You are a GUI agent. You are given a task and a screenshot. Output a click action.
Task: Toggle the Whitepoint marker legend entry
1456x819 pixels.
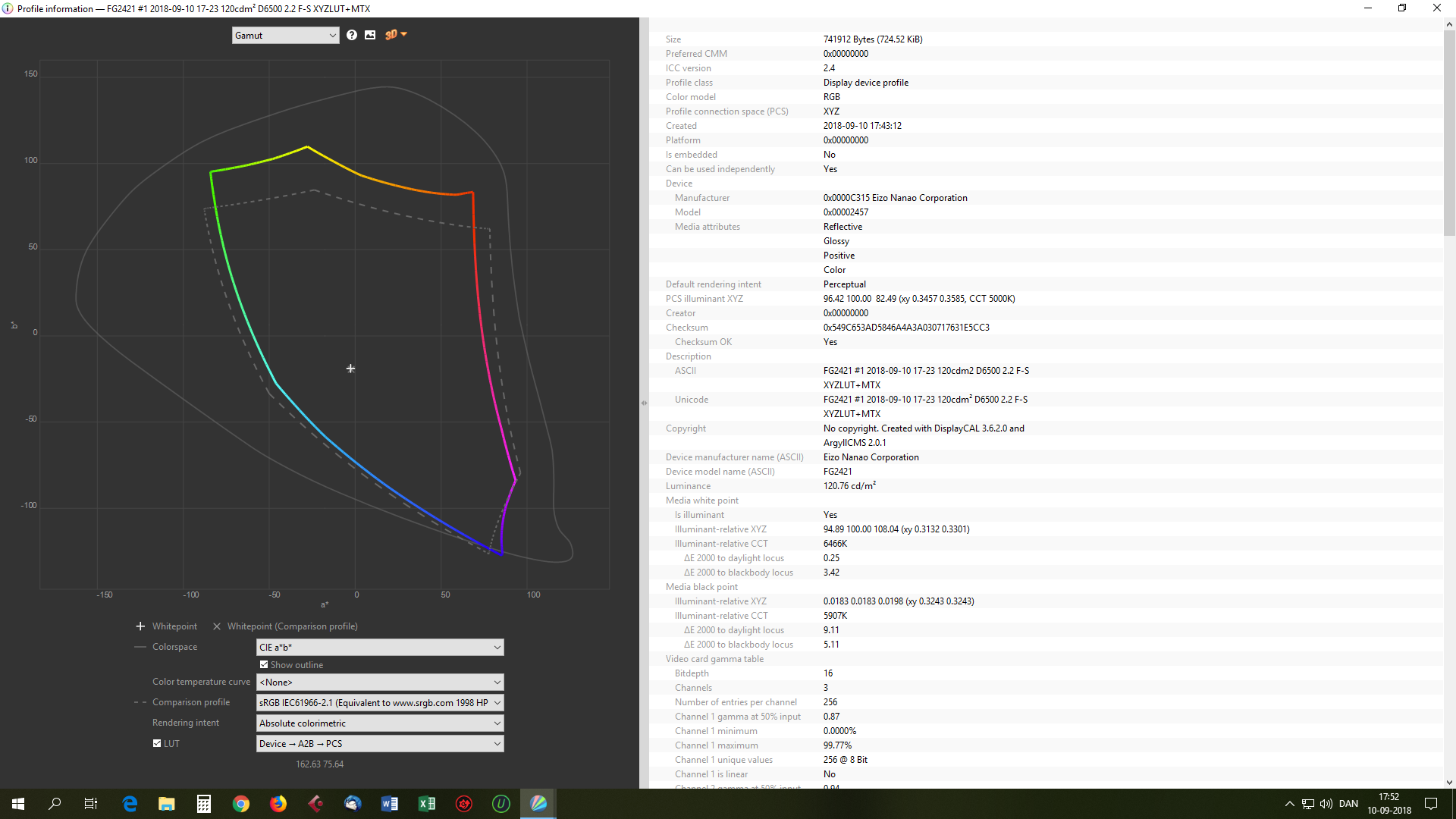165,626
